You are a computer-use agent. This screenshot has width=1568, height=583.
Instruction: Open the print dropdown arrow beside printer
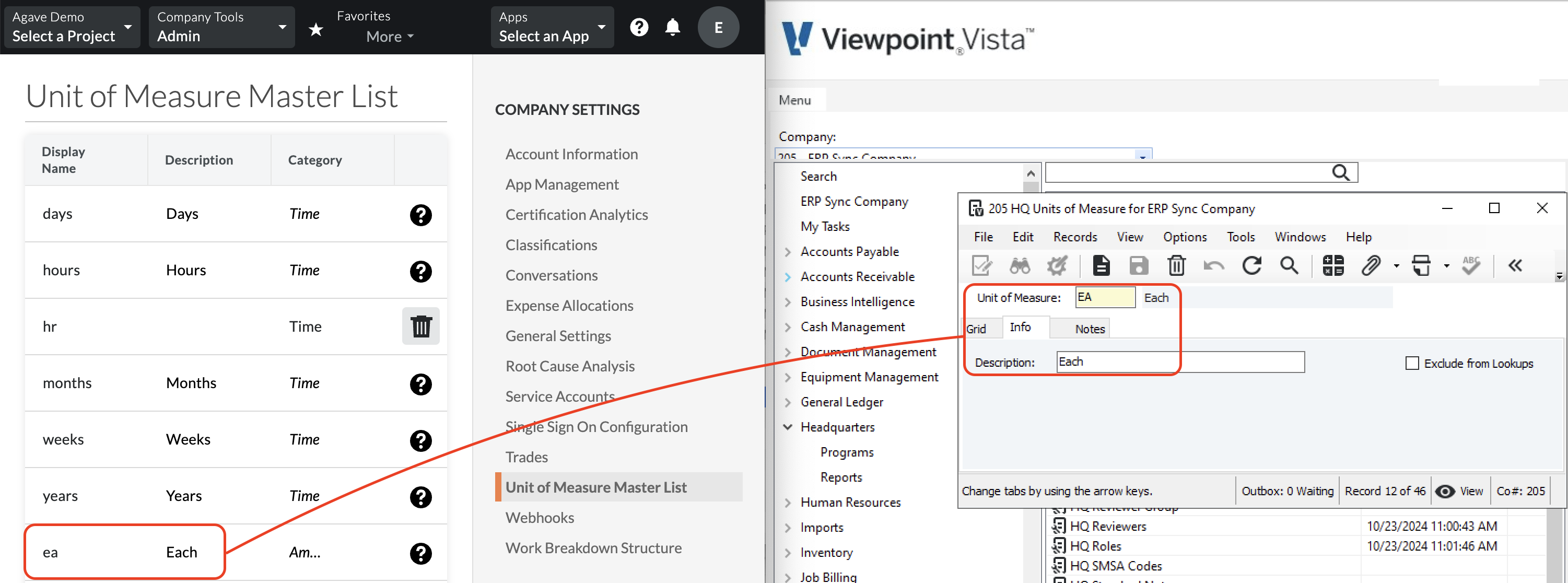(x=1446, y=266)
